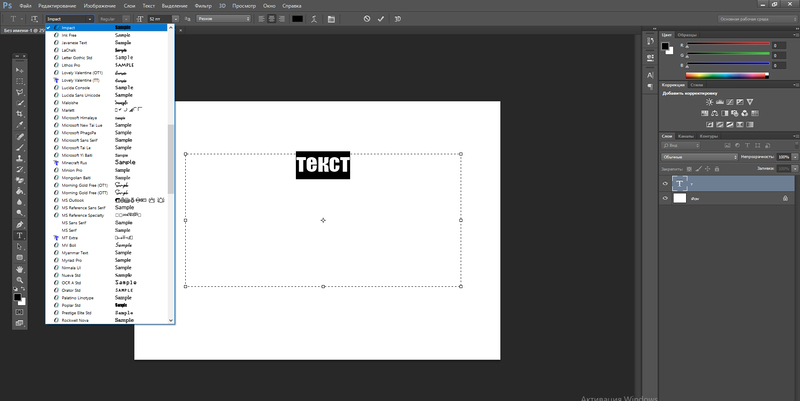The width and height of the screenshot is (800, 401).
Task: Toggle visibility of the Фон layer
Action: [x=666, y=199]
